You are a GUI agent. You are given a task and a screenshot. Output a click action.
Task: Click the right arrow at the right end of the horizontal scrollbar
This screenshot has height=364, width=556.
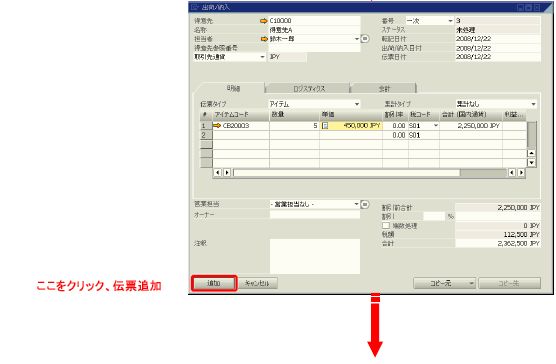click(521, 173)
